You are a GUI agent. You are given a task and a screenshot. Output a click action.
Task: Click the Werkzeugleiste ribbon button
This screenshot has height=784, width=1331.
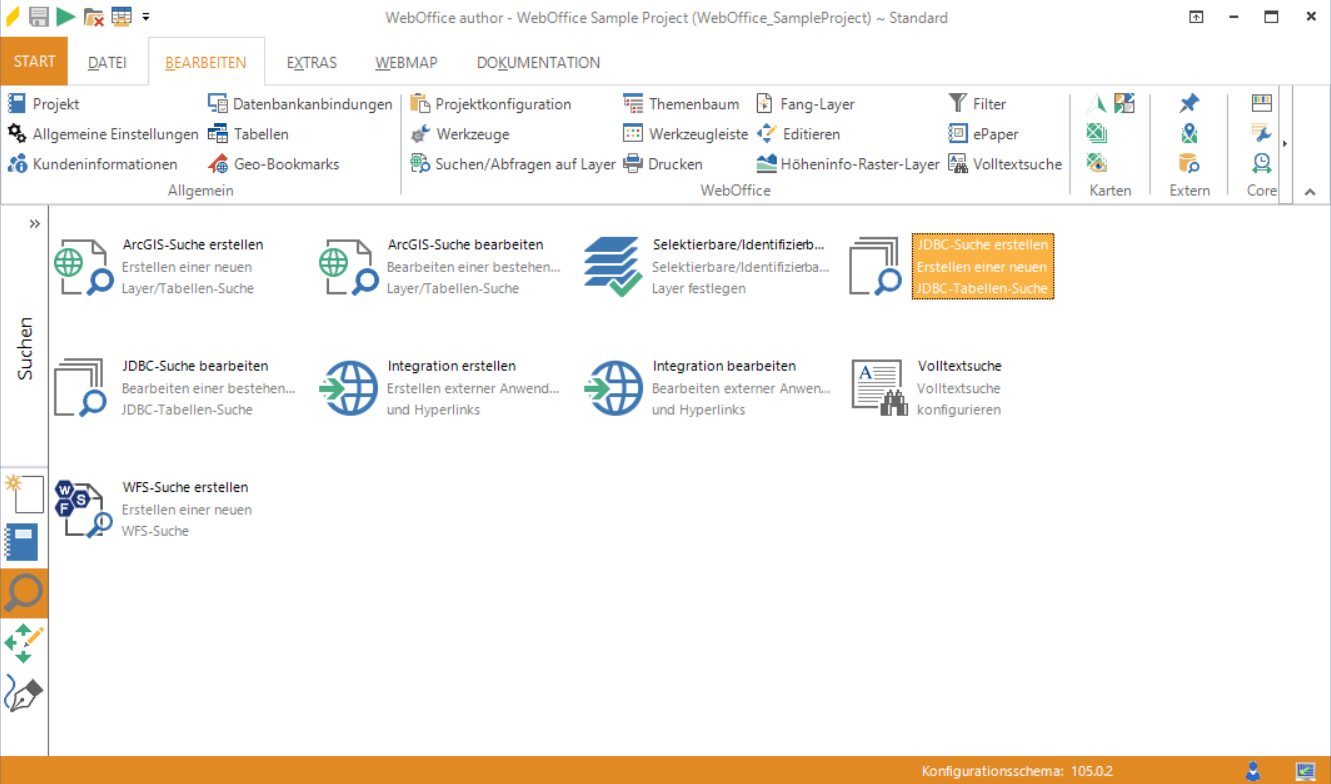pos(685,134)
